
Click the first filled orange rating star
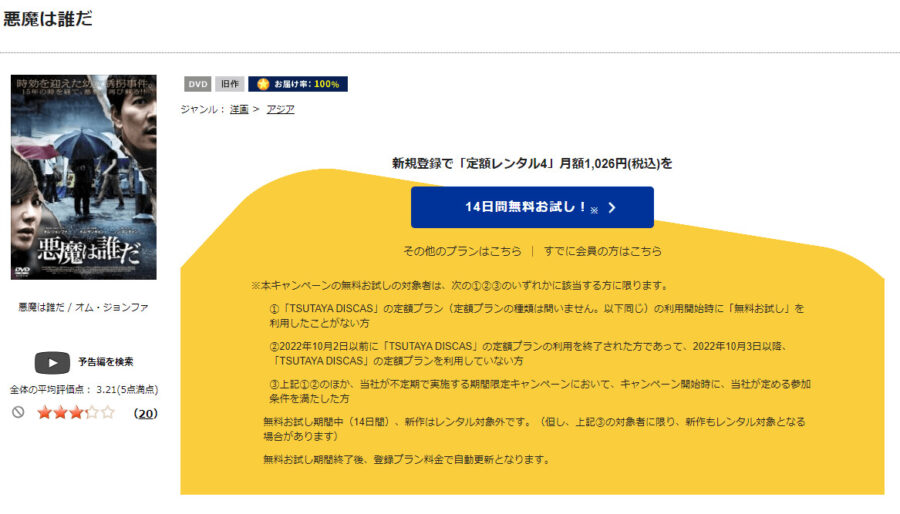(44, 412)
